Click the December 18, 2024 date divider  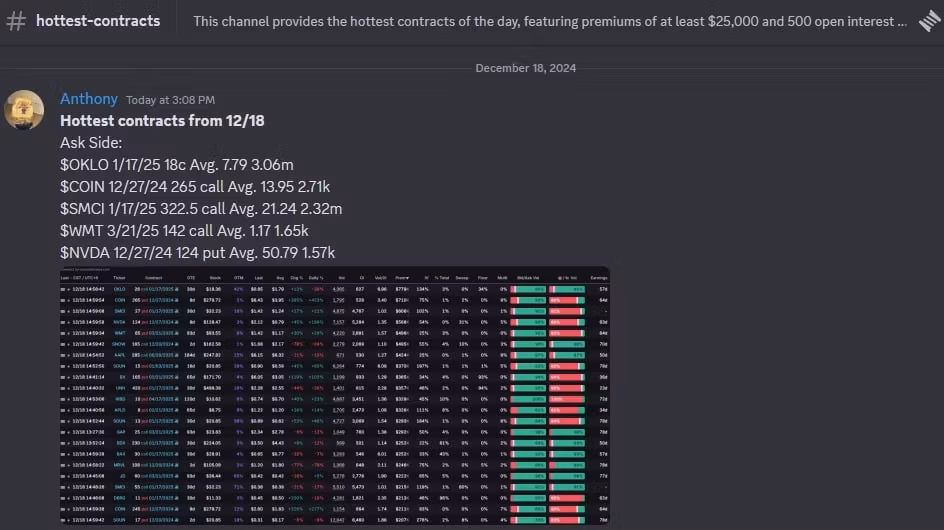click(525, 68)
